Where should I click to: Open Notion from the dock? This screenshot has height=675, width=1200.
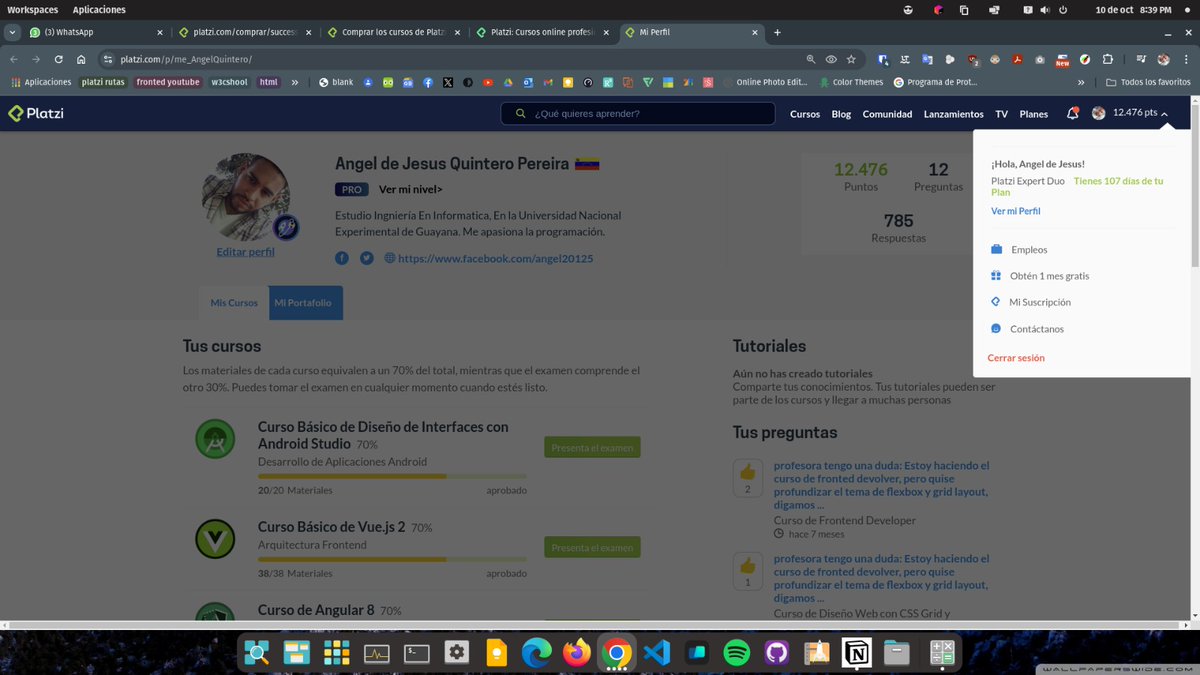click(x=856, y=654)
